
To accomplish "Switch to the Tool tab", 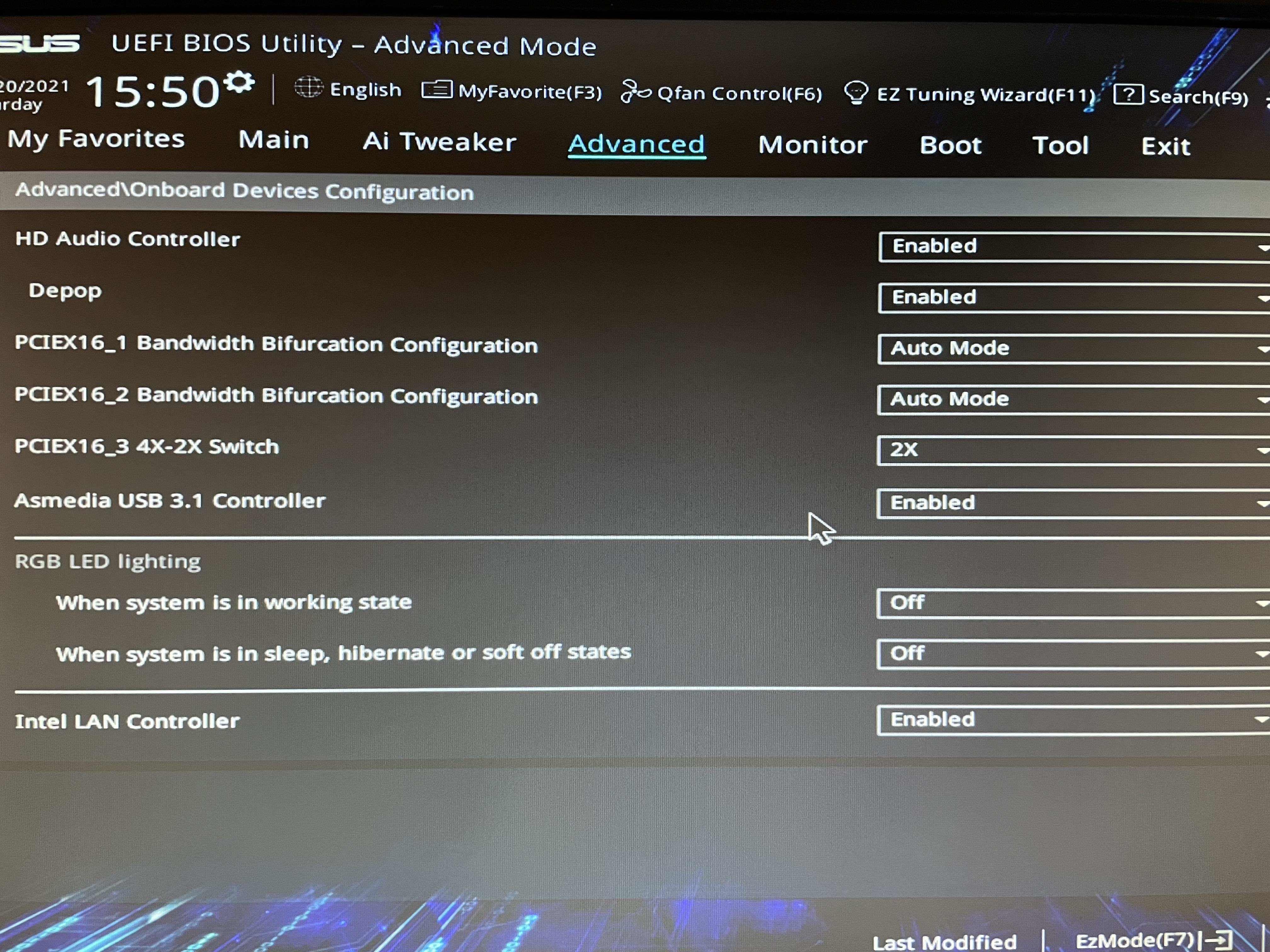I will click(1061, 146).
